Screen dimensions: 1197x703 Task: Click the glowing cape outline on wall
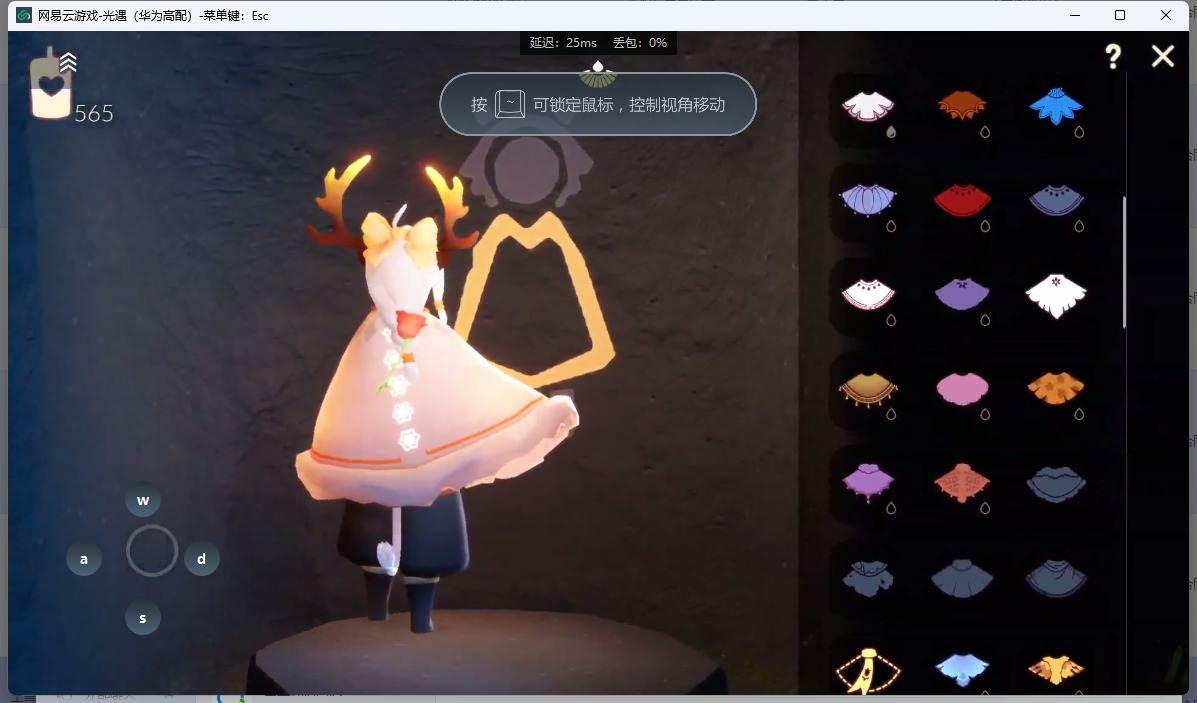coord(534,299)
